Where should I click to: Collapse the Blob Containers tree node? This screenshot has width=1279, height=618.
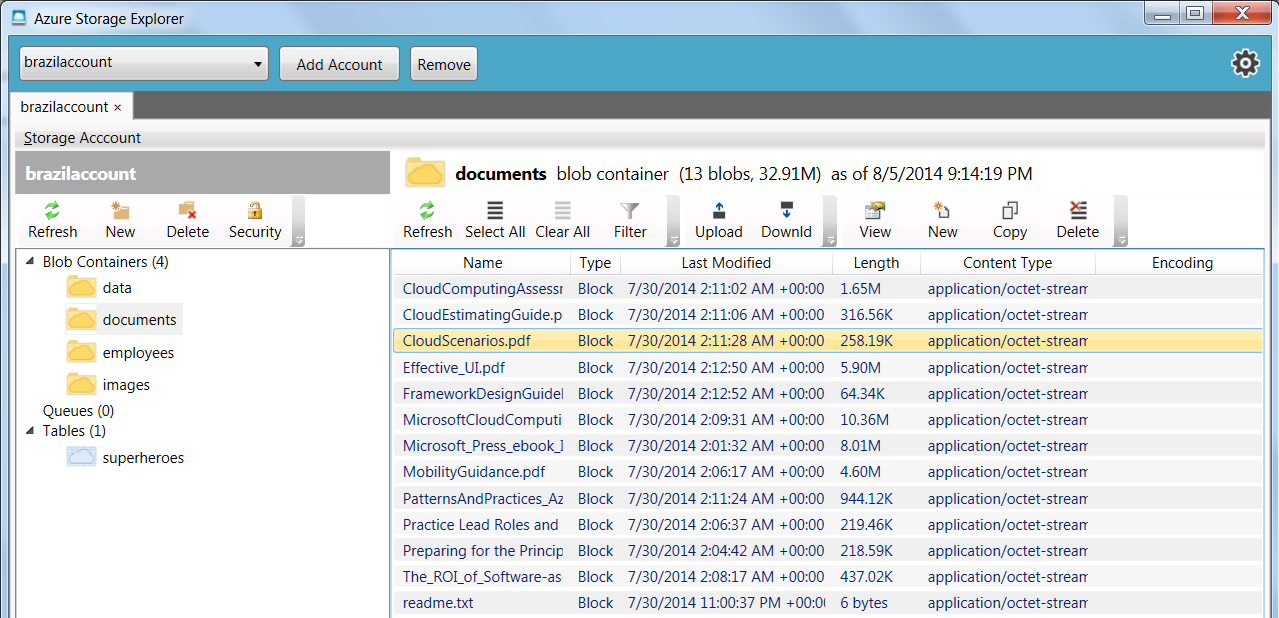(30, 262)
